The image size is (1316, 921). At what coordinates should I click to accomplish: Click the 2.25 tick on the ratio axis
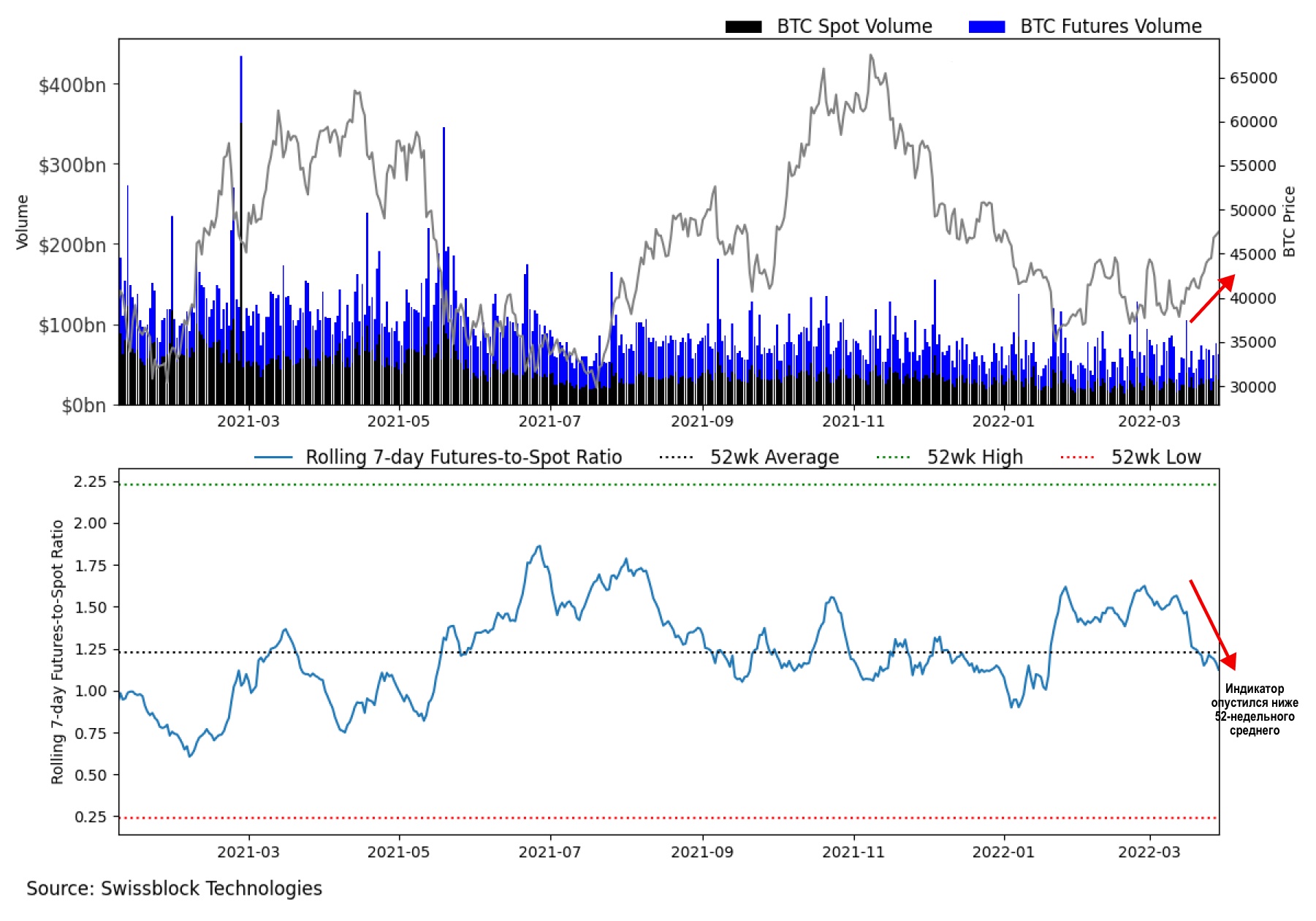pos(90,482)
